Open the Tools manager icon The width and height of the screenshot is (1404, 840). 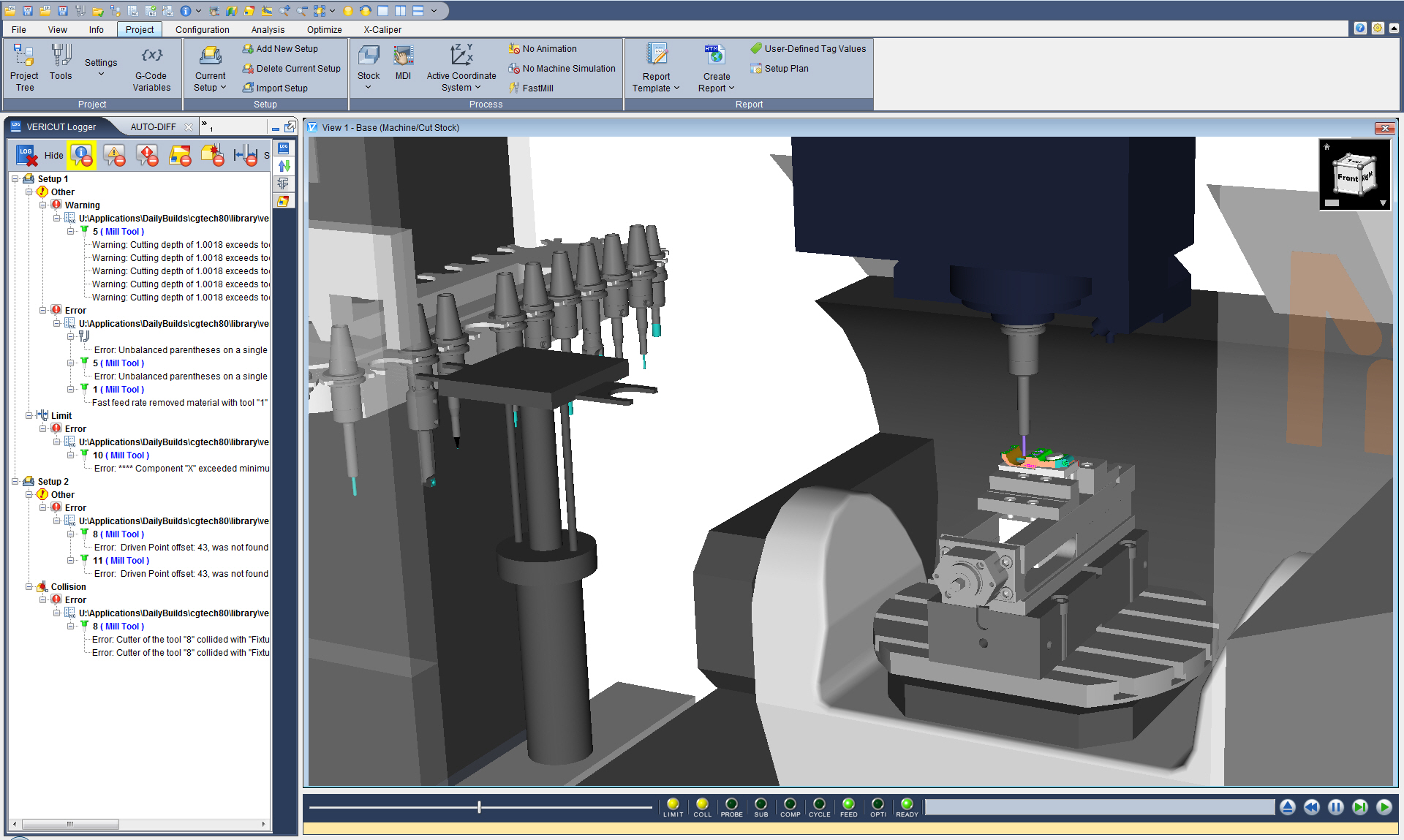(61, 62)
